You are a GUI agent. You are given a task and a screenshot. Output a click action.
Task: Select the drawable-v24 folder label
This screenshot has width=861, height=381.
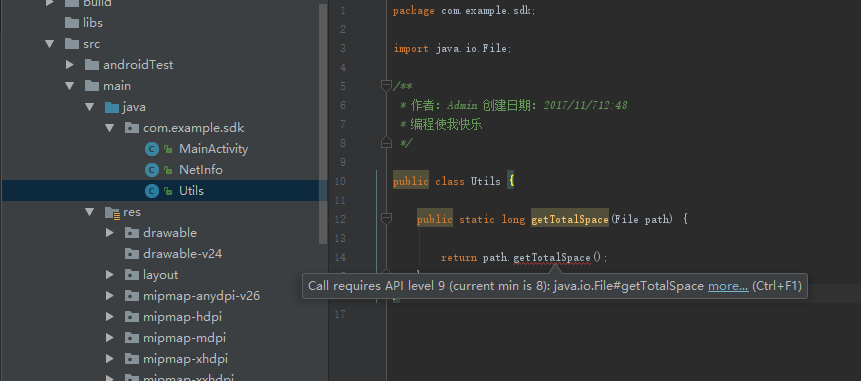click(x=182, y=254)
